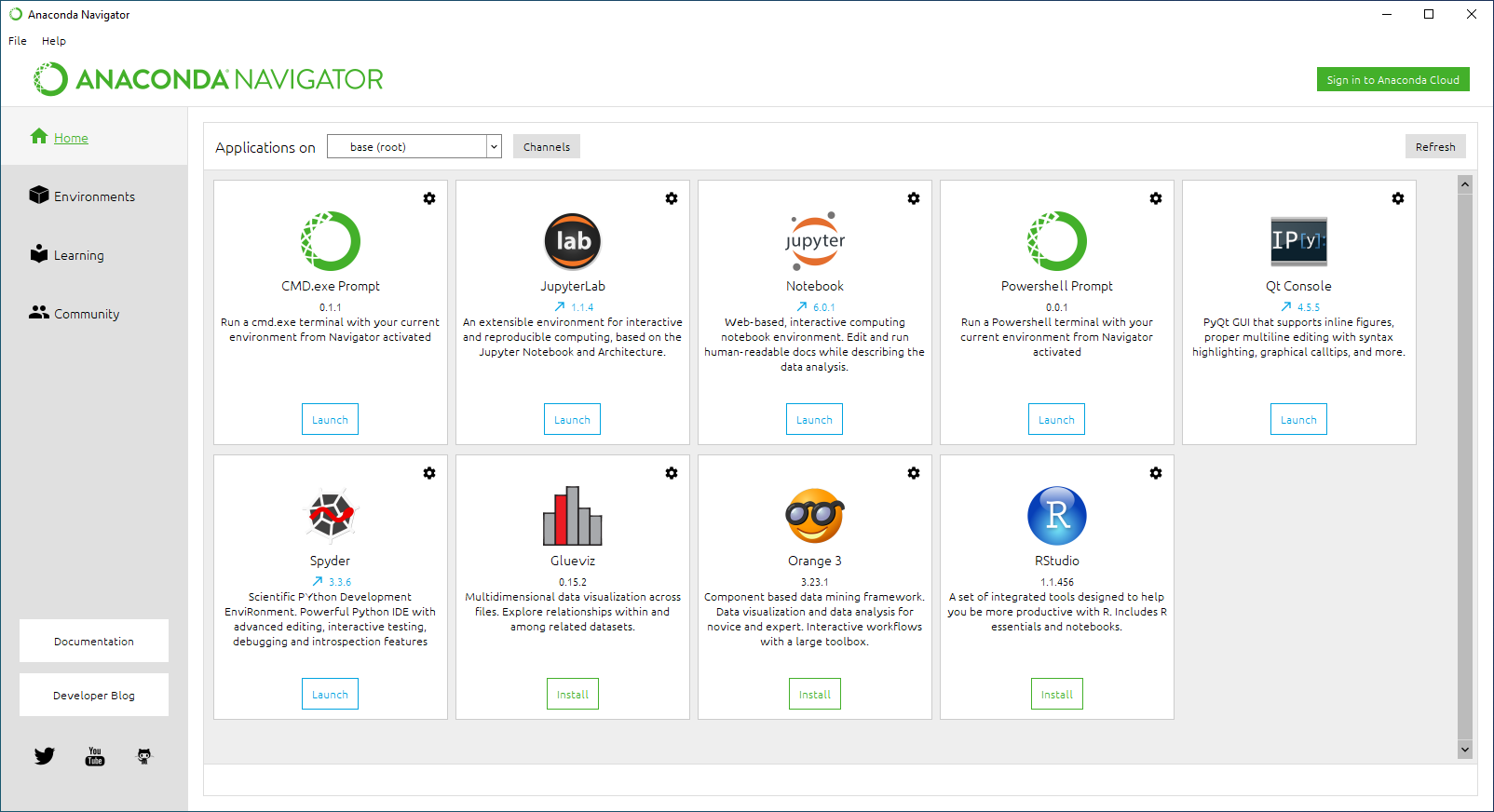1494x812 pixels.
Task: Click JupyterLab update arrow icon
Action: coord(560,306)
